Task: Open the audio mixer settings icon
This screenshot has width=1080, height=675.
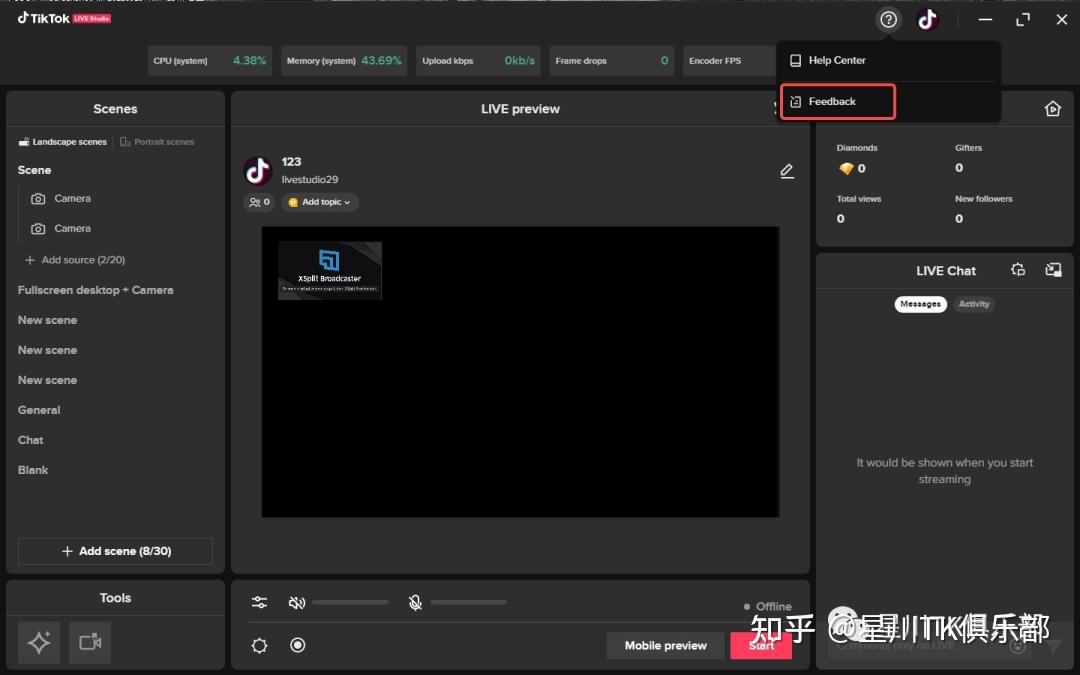Action: (259, 601)
